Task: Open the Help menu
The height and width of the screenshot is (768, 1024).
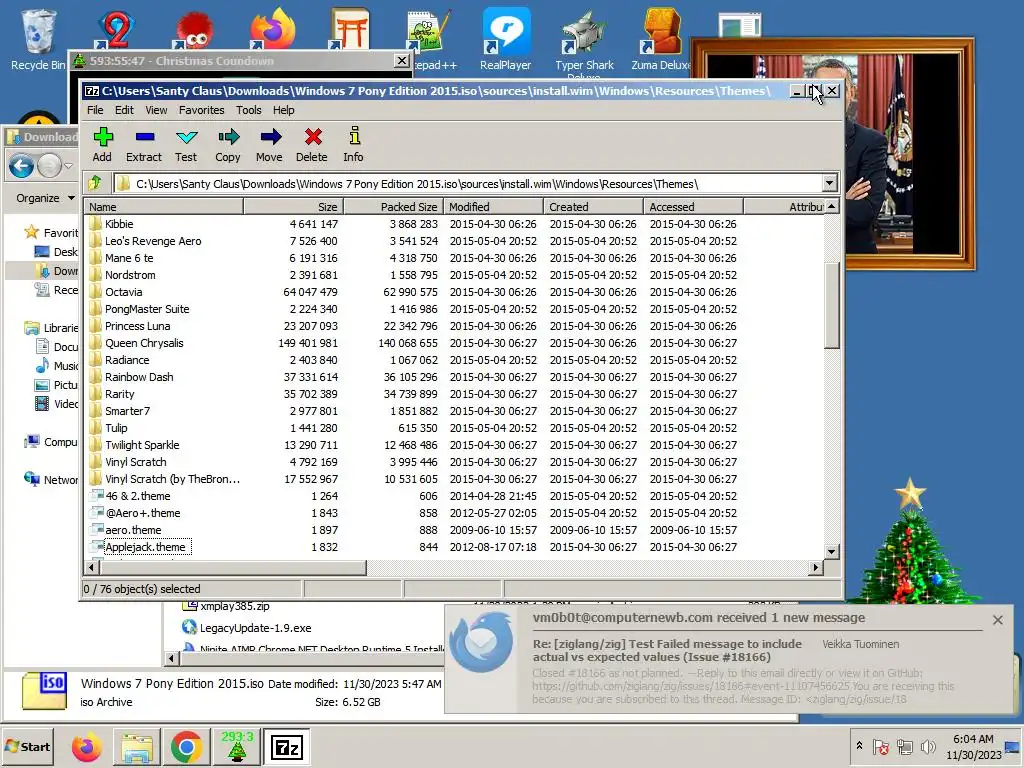Action: [x=283, y=110]
